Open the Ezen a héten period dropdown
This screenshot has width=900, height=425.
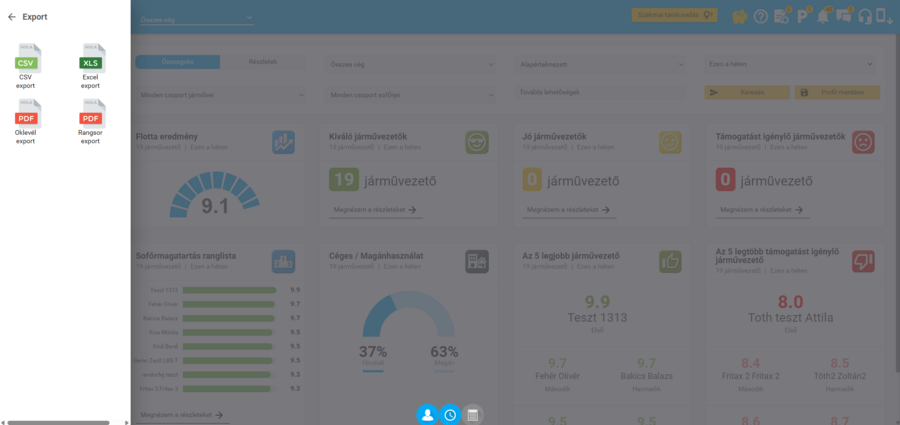tap(790, 64)
